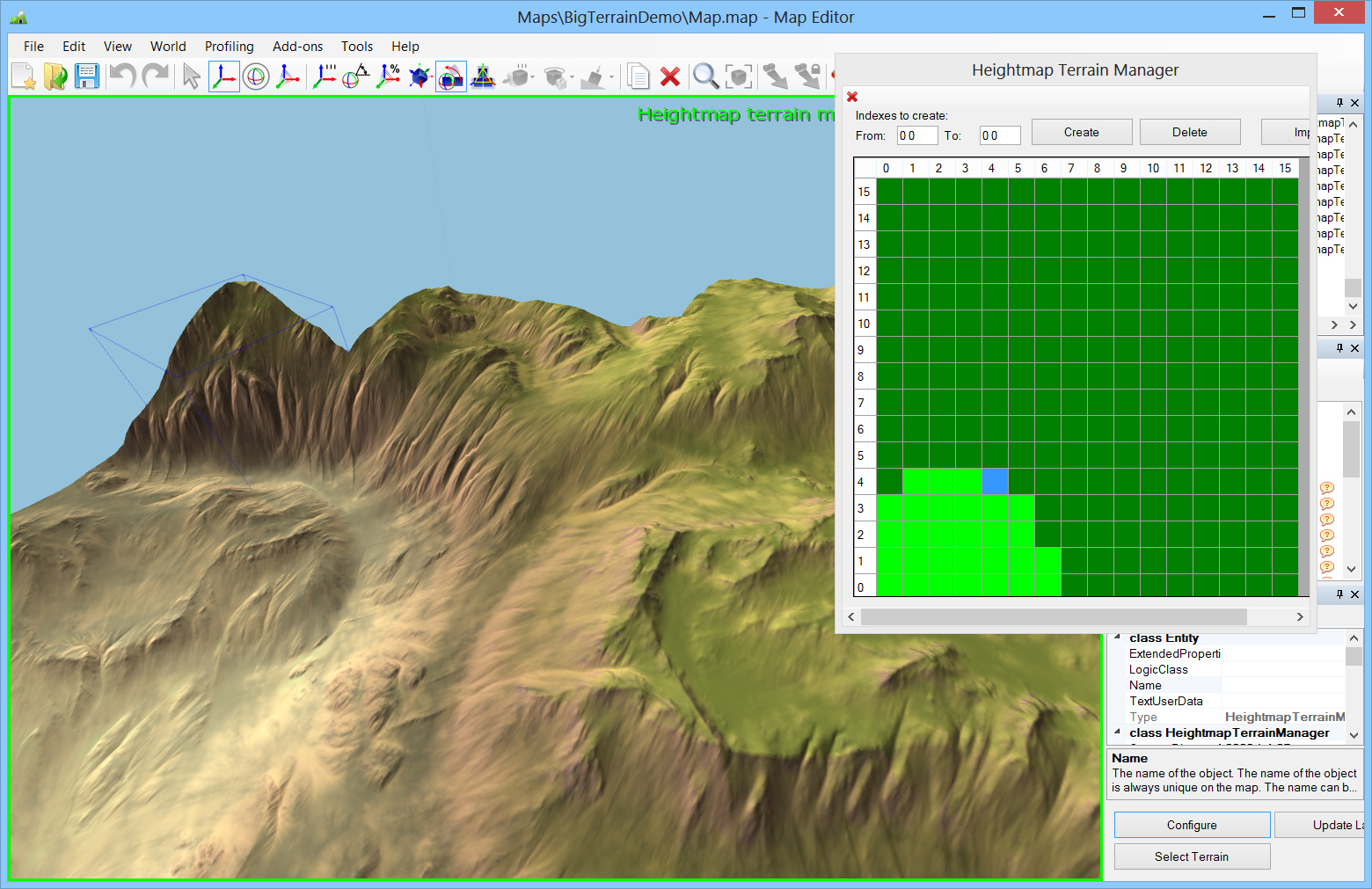Screen dimensions: 1372x889
Task: Click the New Map icon
Action: tap(23, 77)
